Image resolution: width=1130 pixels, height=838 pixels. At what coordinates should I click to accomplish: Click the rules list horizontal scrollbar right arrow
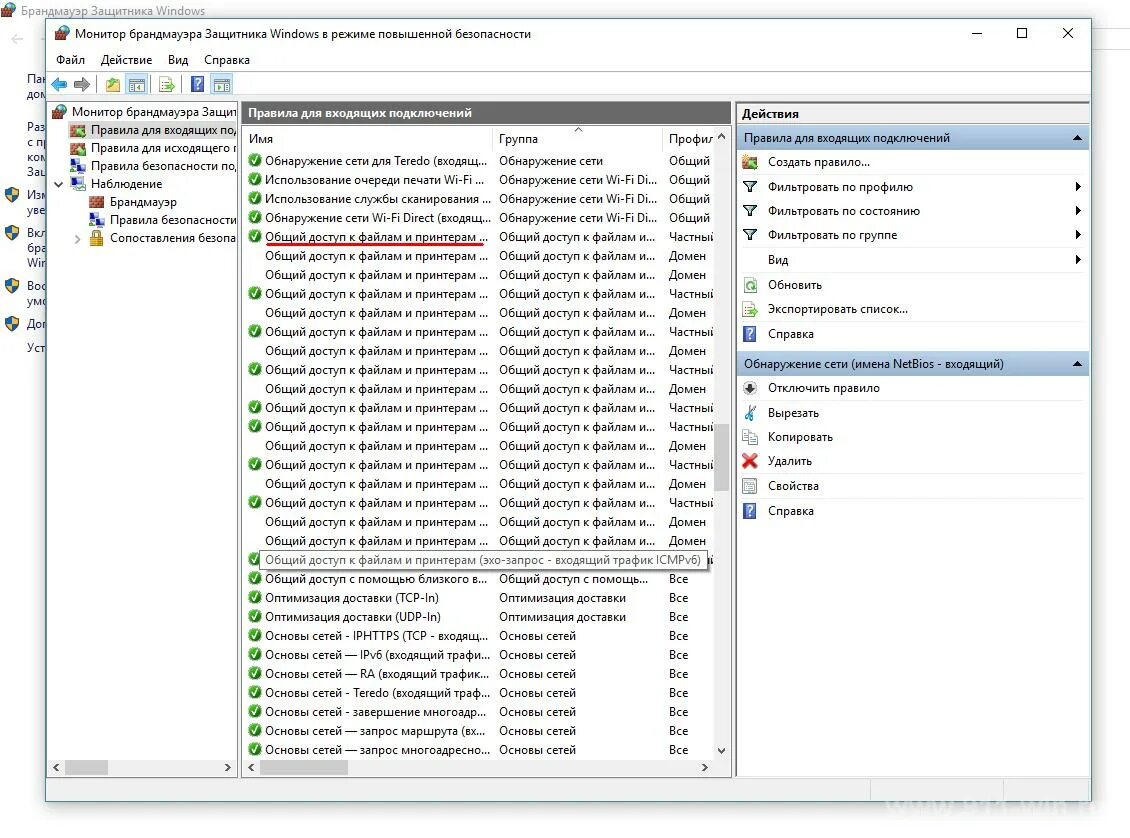(705, 768)
